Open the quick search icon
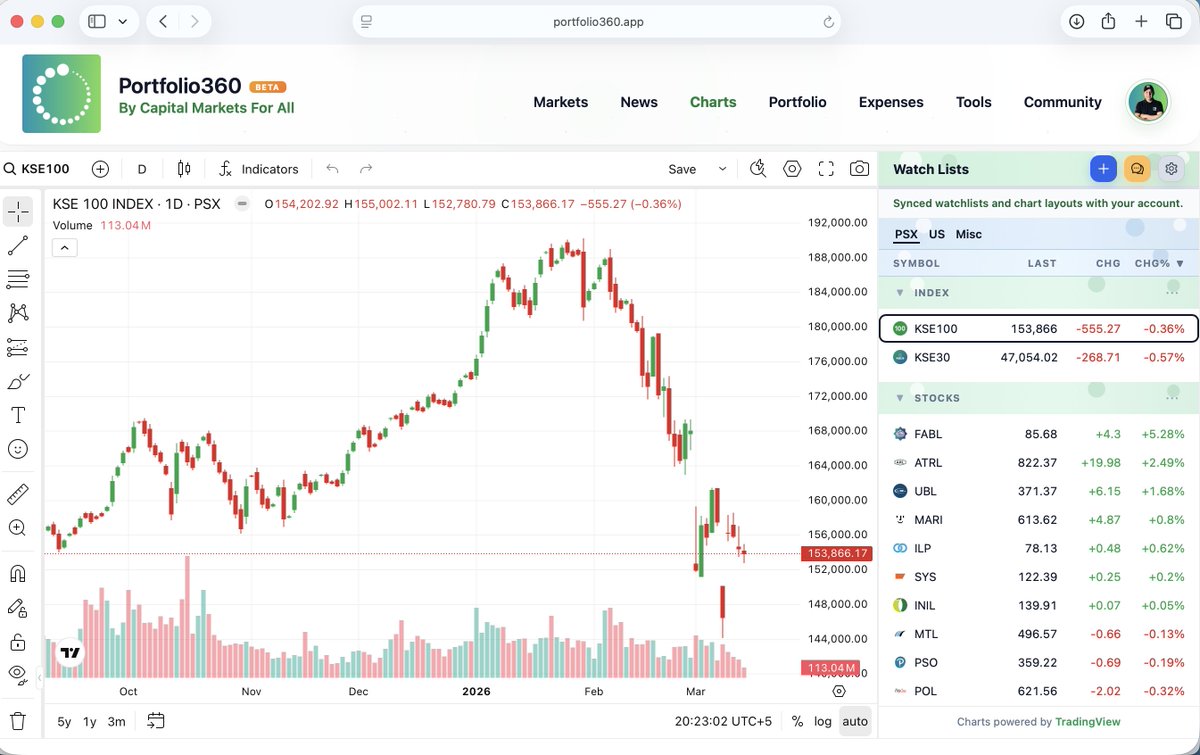Screen dimensions: 1200x755 758,169
